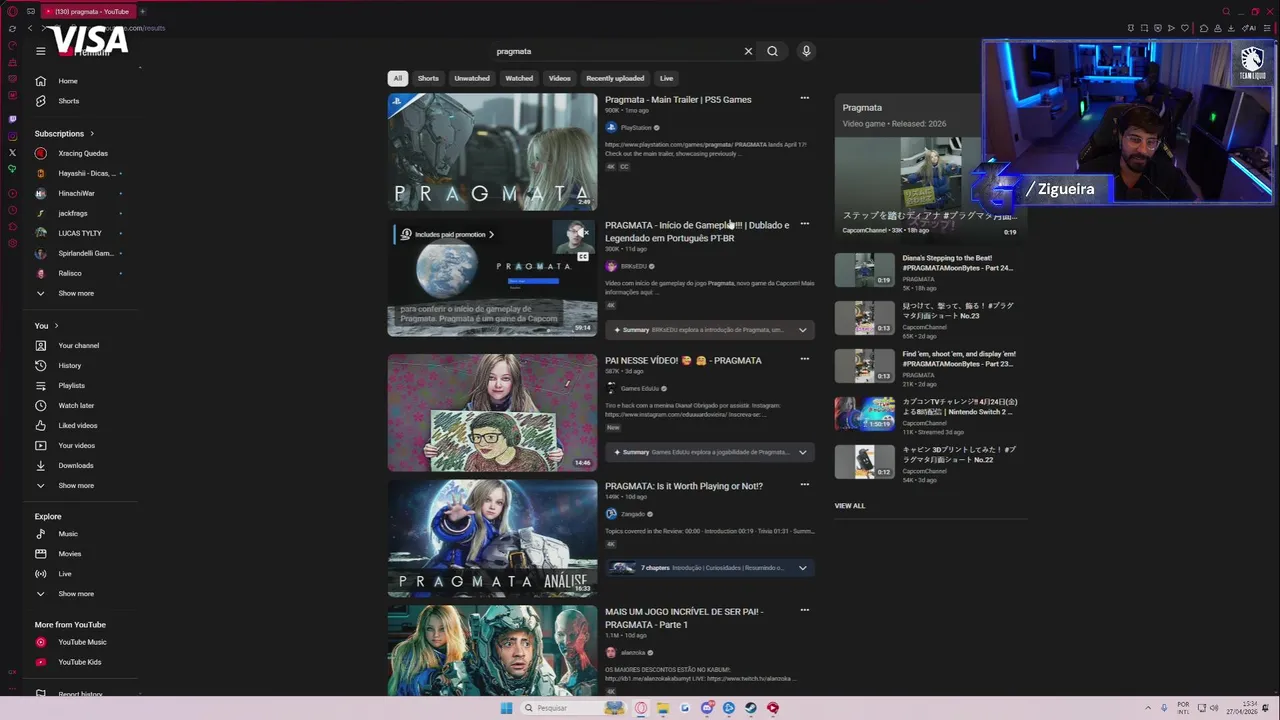Open LUCAS TYLTY subscription channel
Screen dimensions: 1280x720
tap(81, 234)
